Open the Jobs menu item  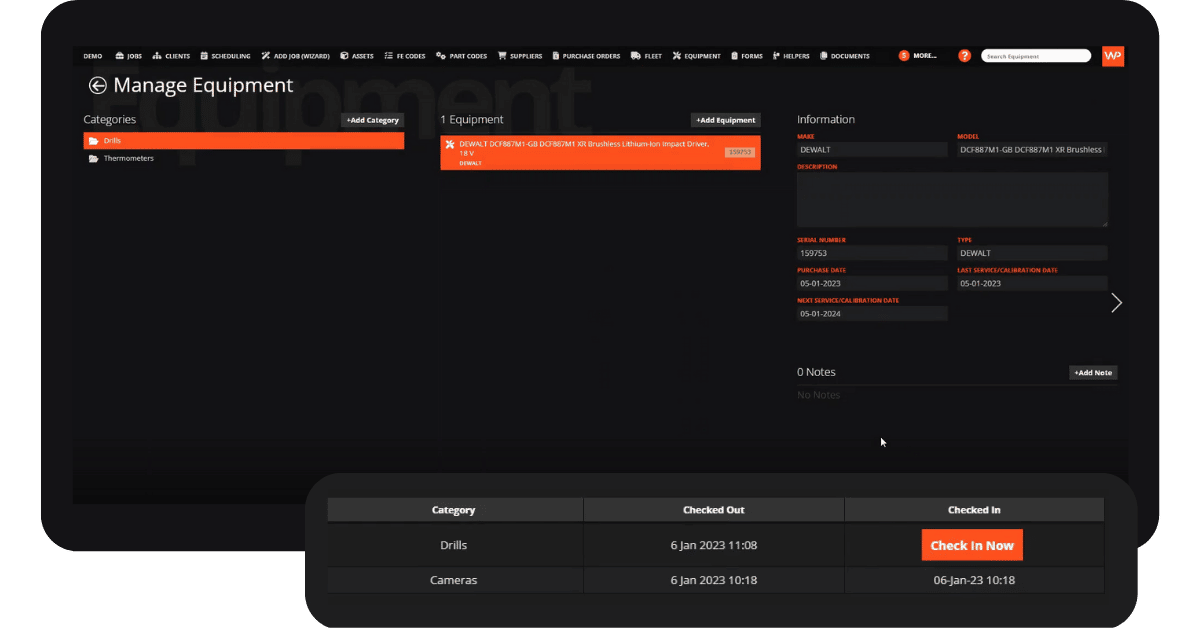click(x=129, y=56)
